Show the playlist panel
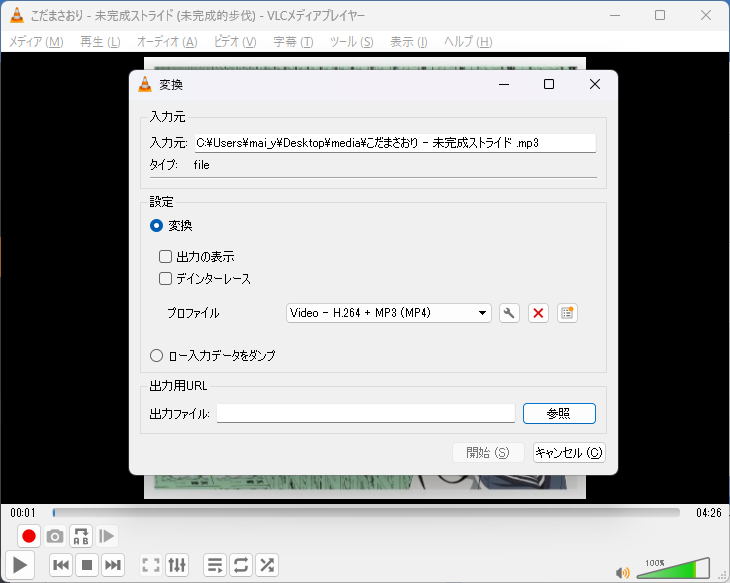This screenshot has width=730, height=583. [215, 565]
